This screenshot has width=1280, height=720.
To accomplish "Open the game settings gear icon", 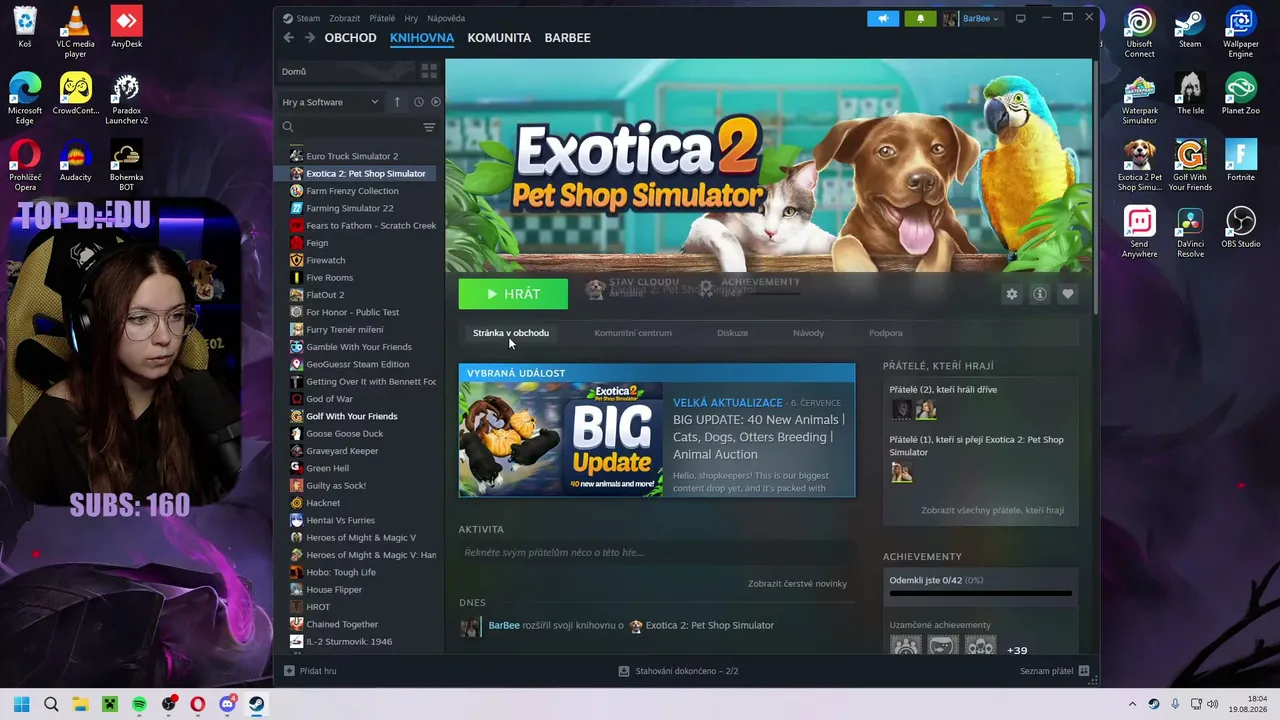I will (x=1012, y=294).
